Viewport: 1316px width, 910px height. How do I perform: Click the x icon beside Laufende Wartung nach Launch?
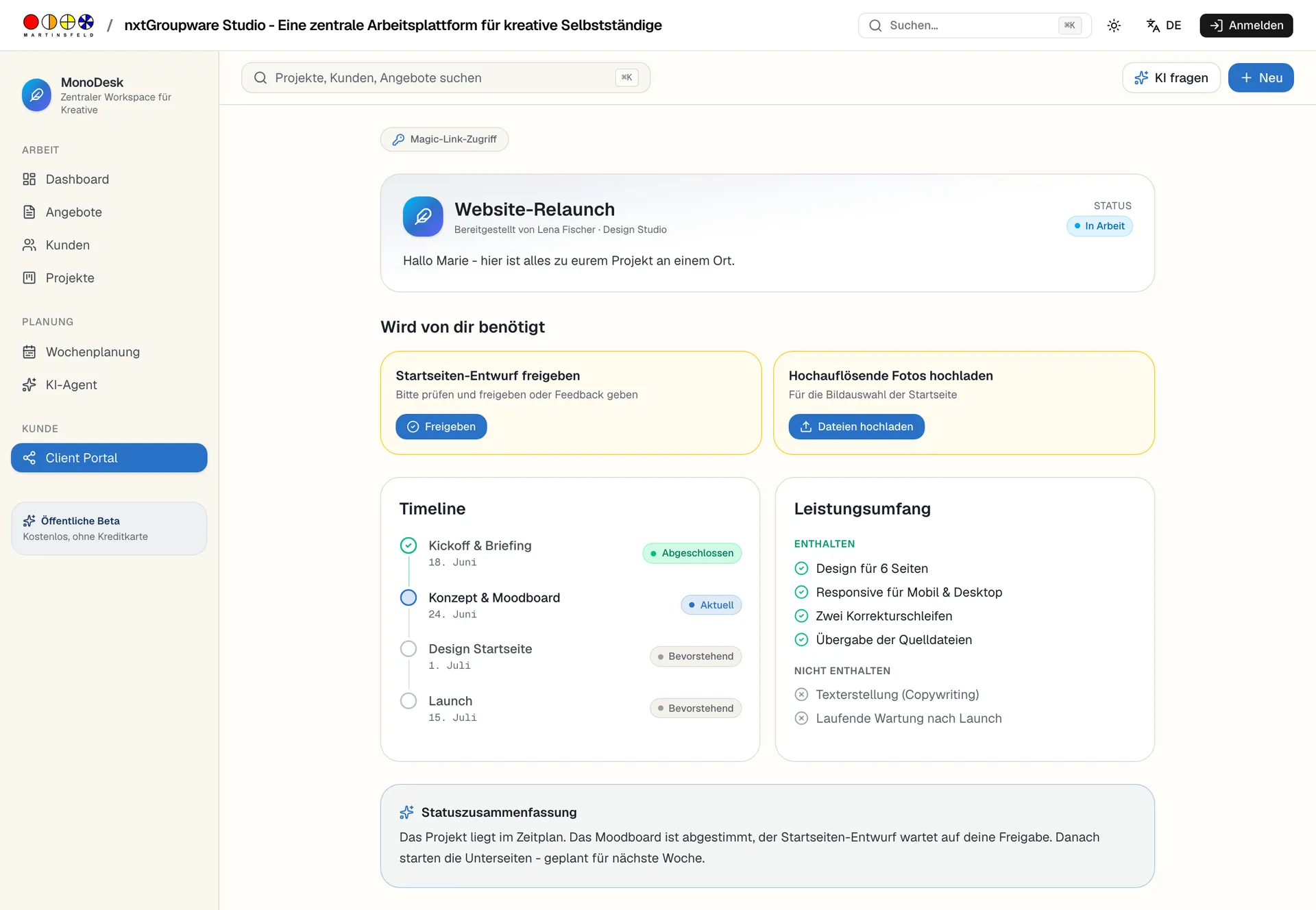pos(801,719)
